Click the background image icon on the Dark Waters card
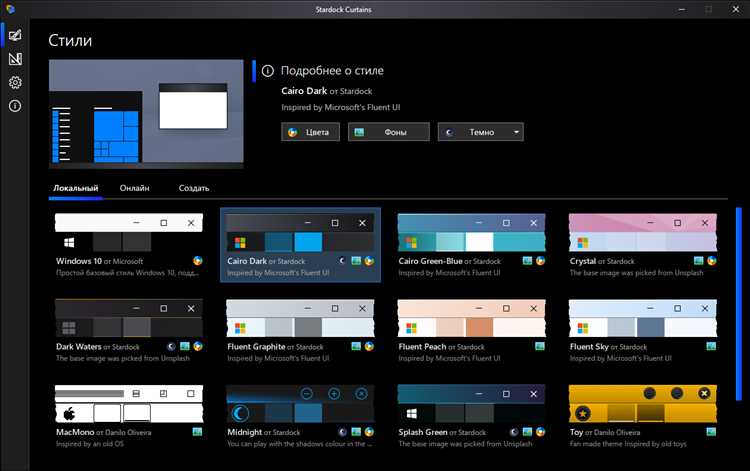 (185, 346)
